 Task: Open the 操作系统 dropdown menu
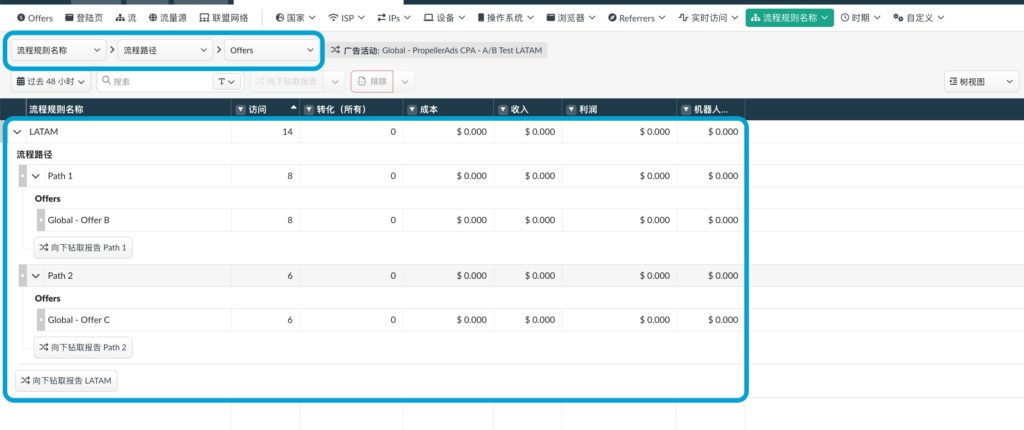coord(505,18)
